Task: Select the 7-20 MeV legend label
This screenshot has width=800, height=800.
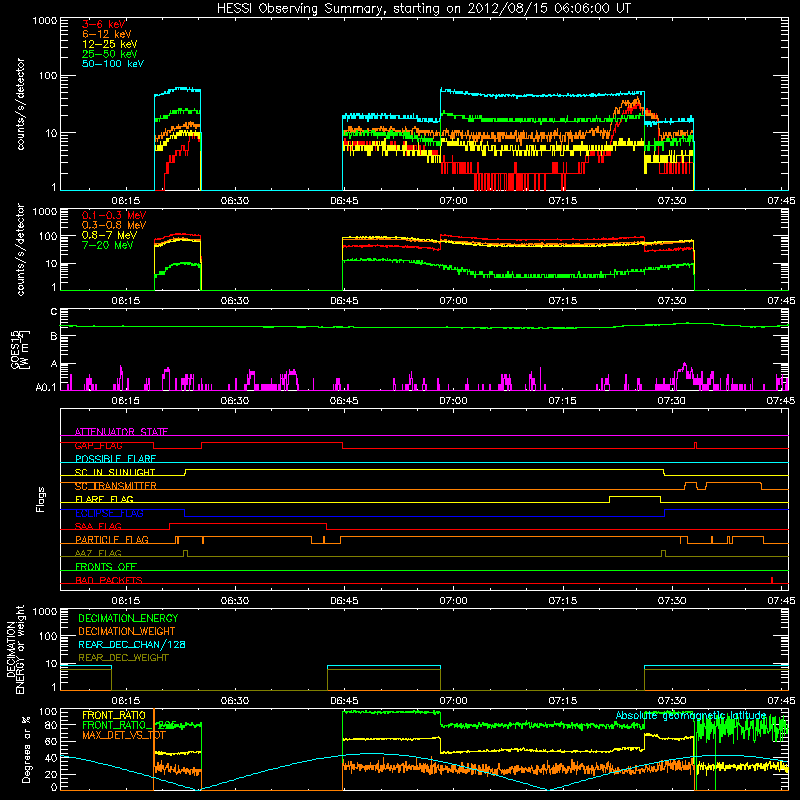Action: 108,245
